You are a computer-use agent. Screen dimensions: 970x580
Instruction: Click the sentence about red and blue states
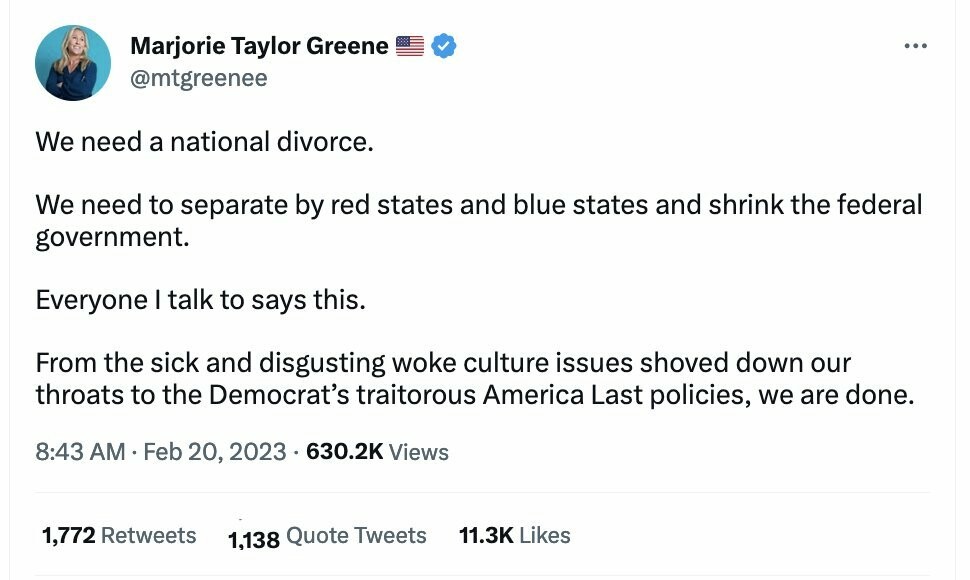coord(478,206)
